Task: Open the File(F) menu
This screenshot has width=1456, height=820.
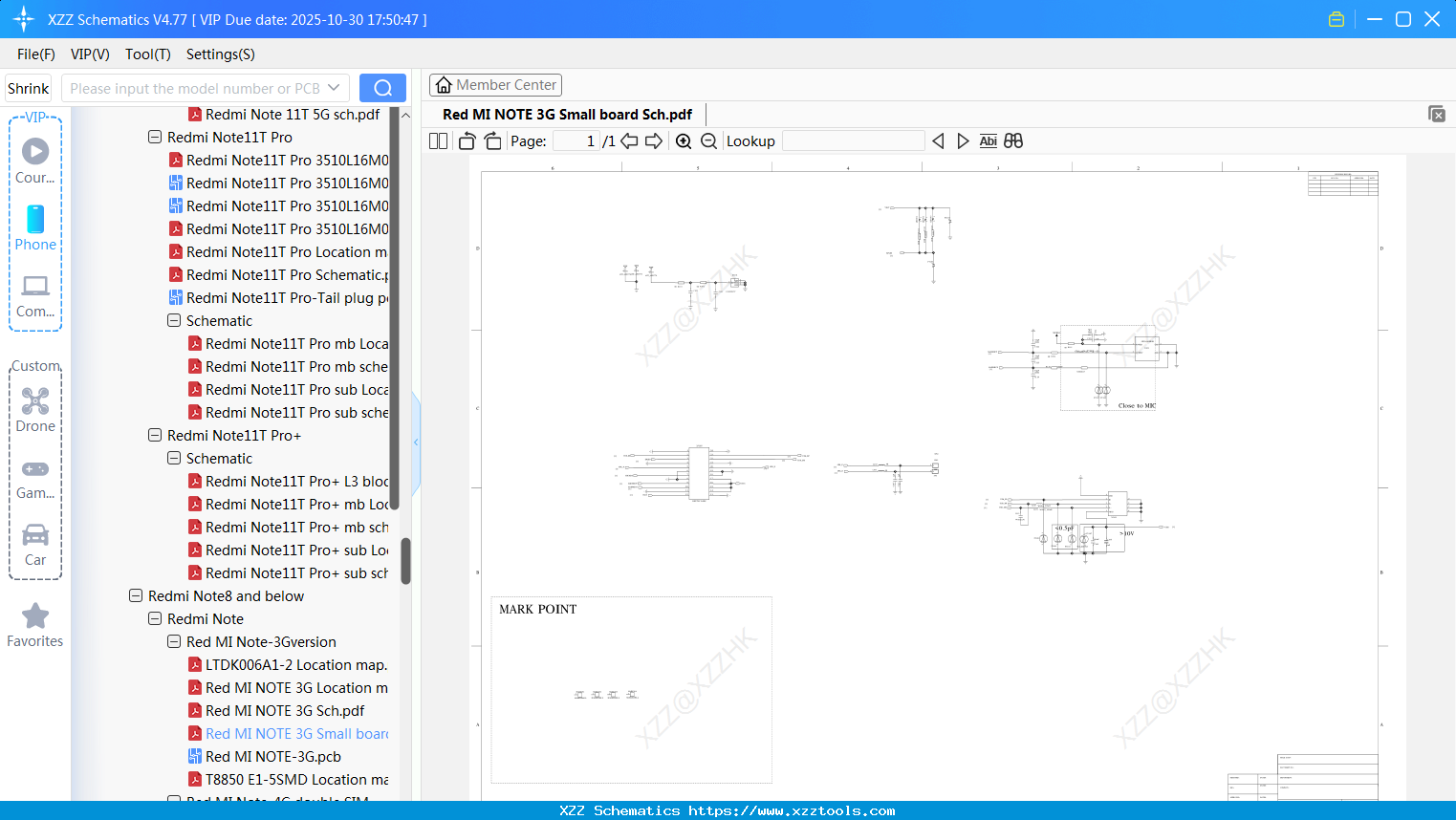Action: [x=35, y=54]
